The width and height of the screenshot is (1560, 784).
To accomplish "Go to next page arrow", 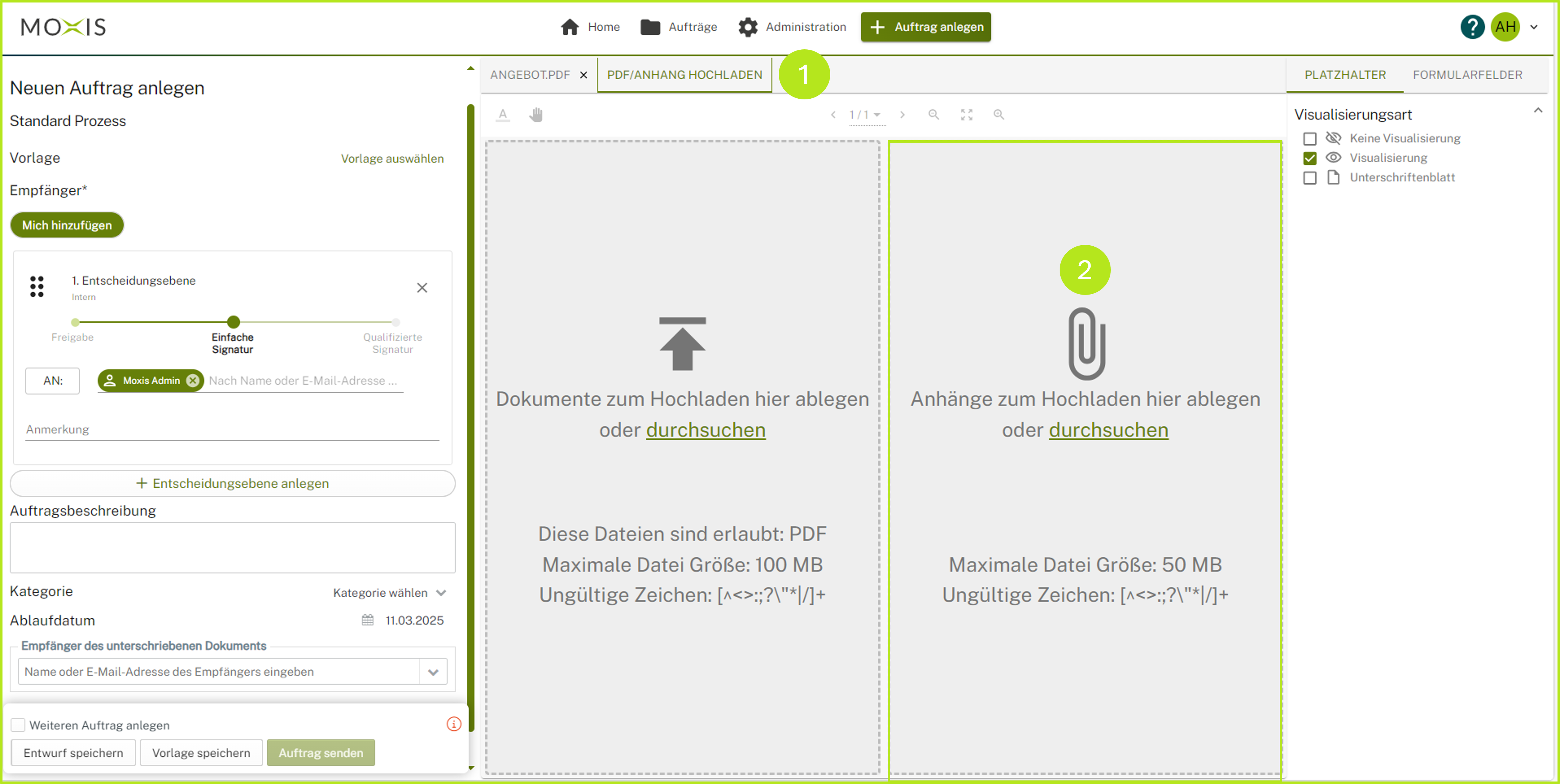I will click(902, 114).
